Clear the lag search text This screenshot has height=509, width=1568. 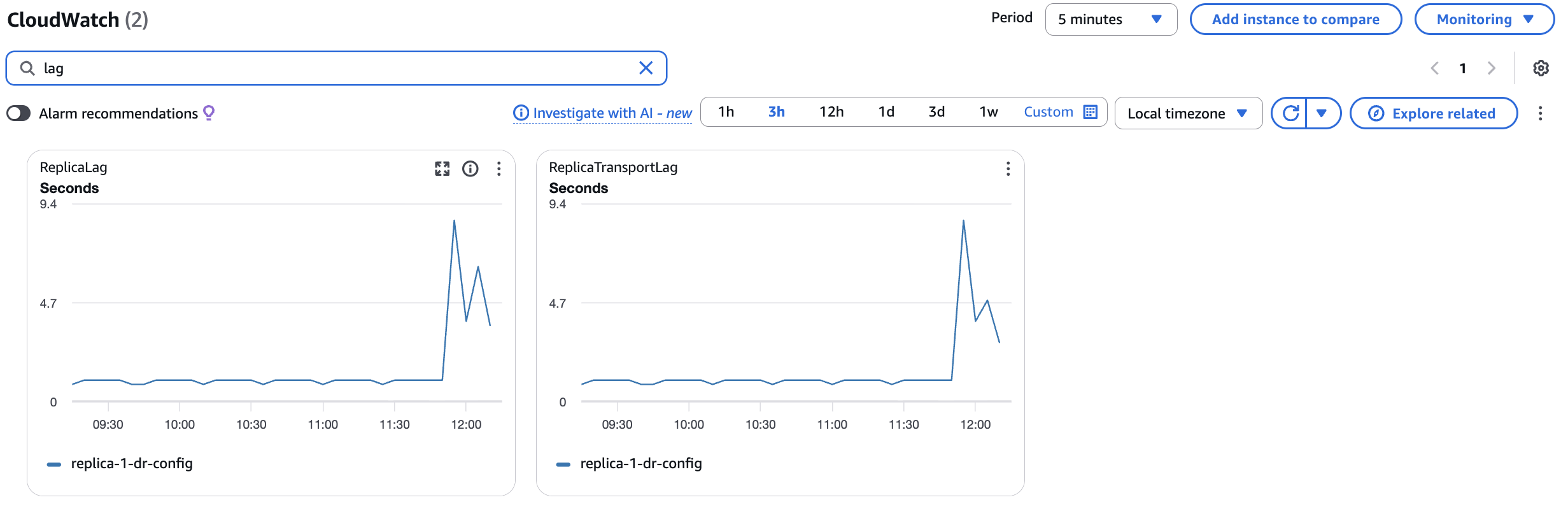click(646, 68)
